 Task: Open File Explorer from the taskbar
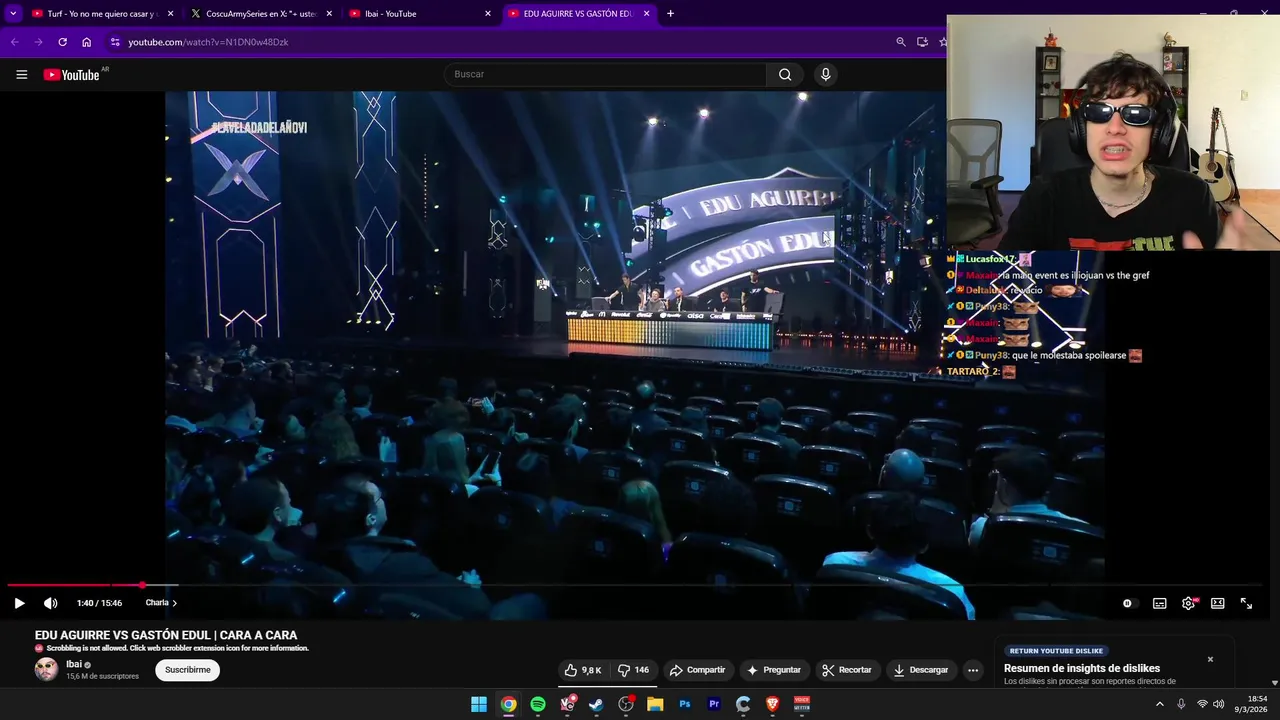[655, 704]
